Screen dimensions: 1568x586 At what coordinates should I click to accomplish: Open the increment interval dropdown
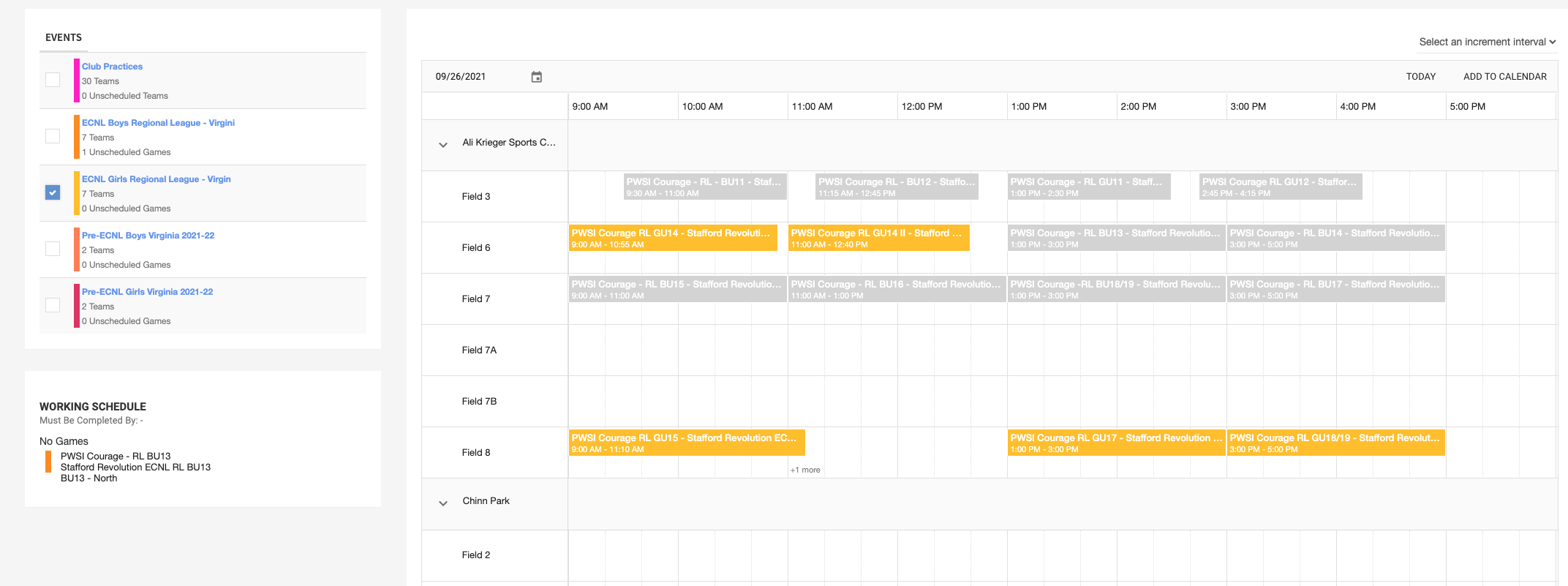tap(1487, 42)
